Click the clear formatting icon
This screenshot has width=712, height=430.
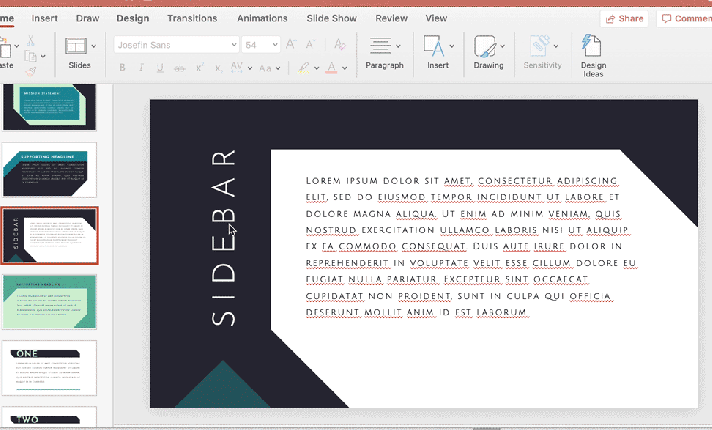coord(339,45)
